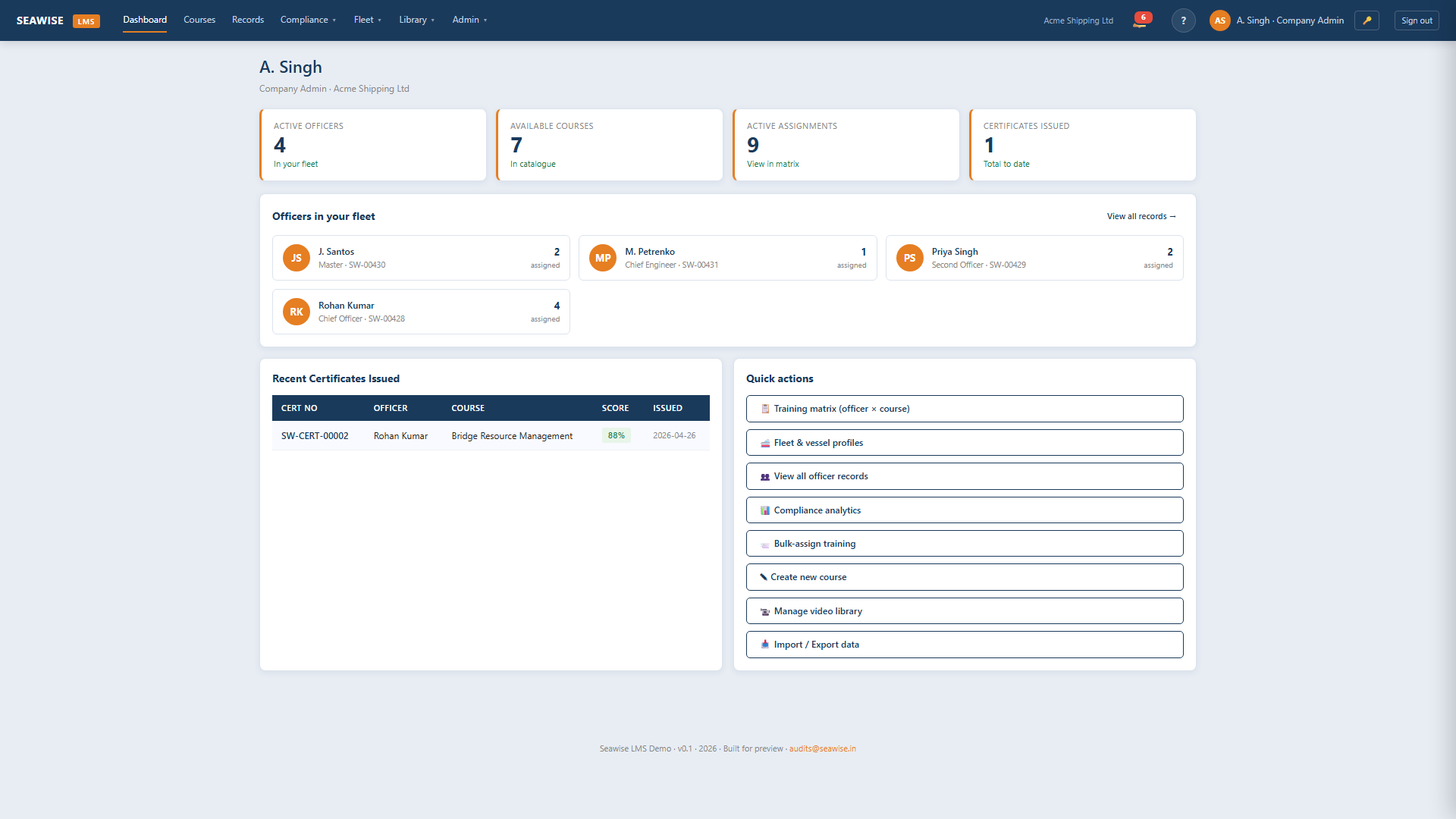The width and height of the screenshot is (1456, 819).
Task: Click the Sign out button
Action: point(1417,20)
